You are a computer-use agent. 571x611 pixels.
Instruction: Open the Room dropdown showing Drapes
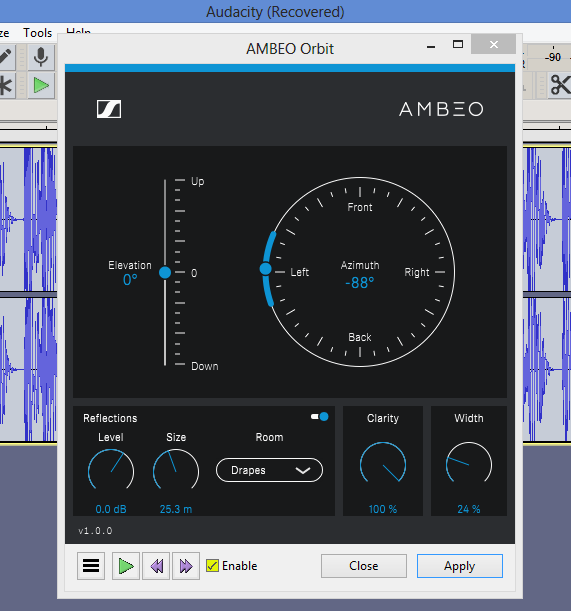[269, 470]
